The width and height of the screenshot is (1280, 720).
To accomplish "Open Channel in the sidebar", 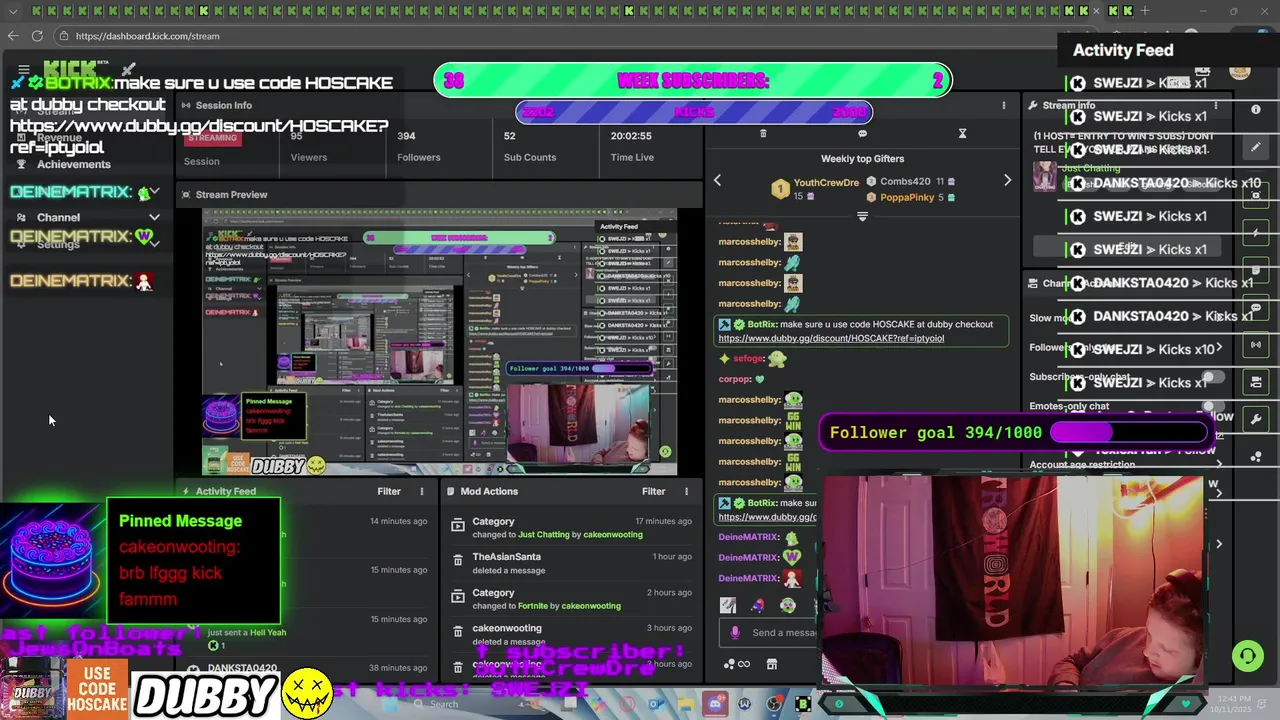I will (58, 217).
